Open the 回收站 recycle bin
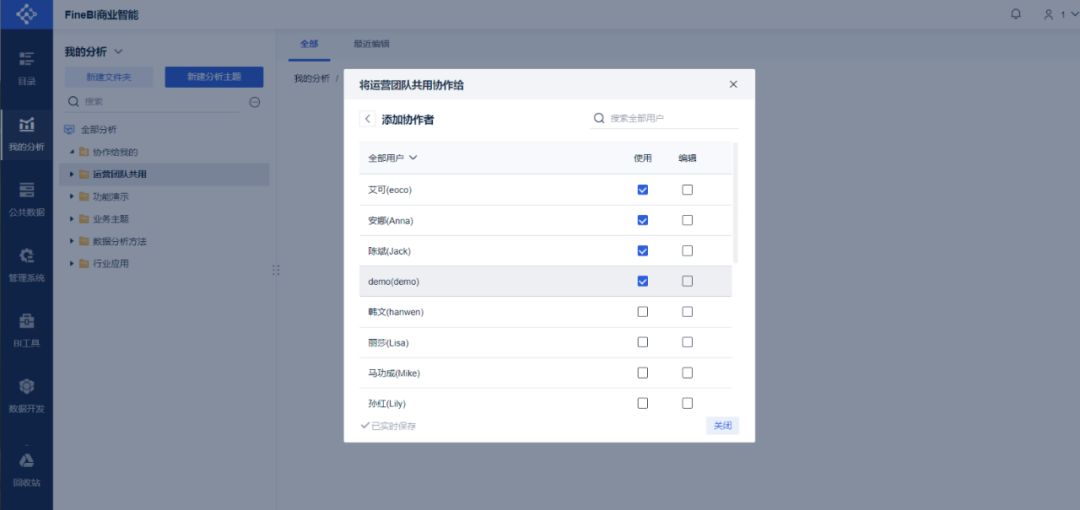This screenshot has width=1080, height=510. (x=26, y=470)
